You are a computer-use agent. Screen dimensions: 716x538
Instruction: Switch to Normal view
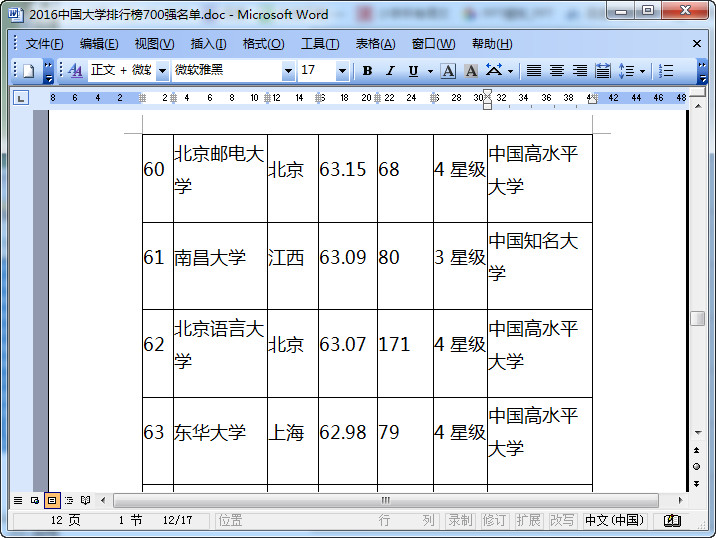click(18, 500)
